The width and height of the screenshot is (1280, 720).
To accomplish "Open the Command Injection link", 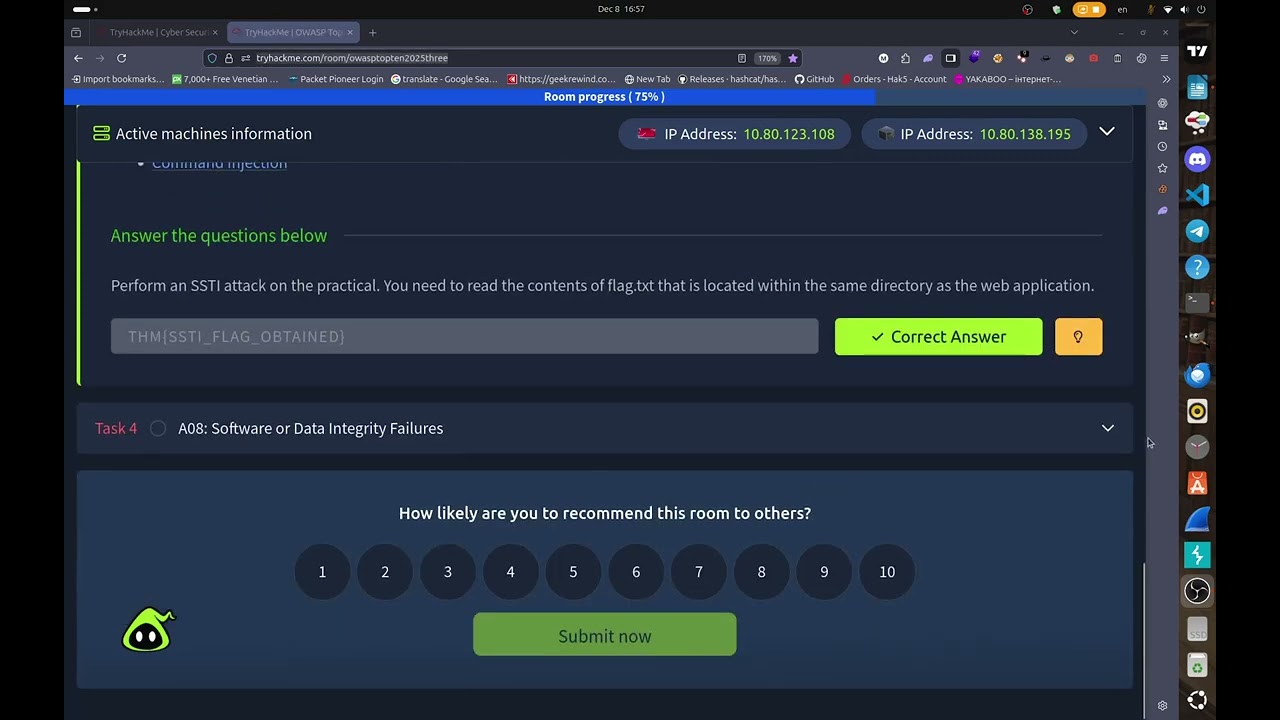I will tap(219, 164).
